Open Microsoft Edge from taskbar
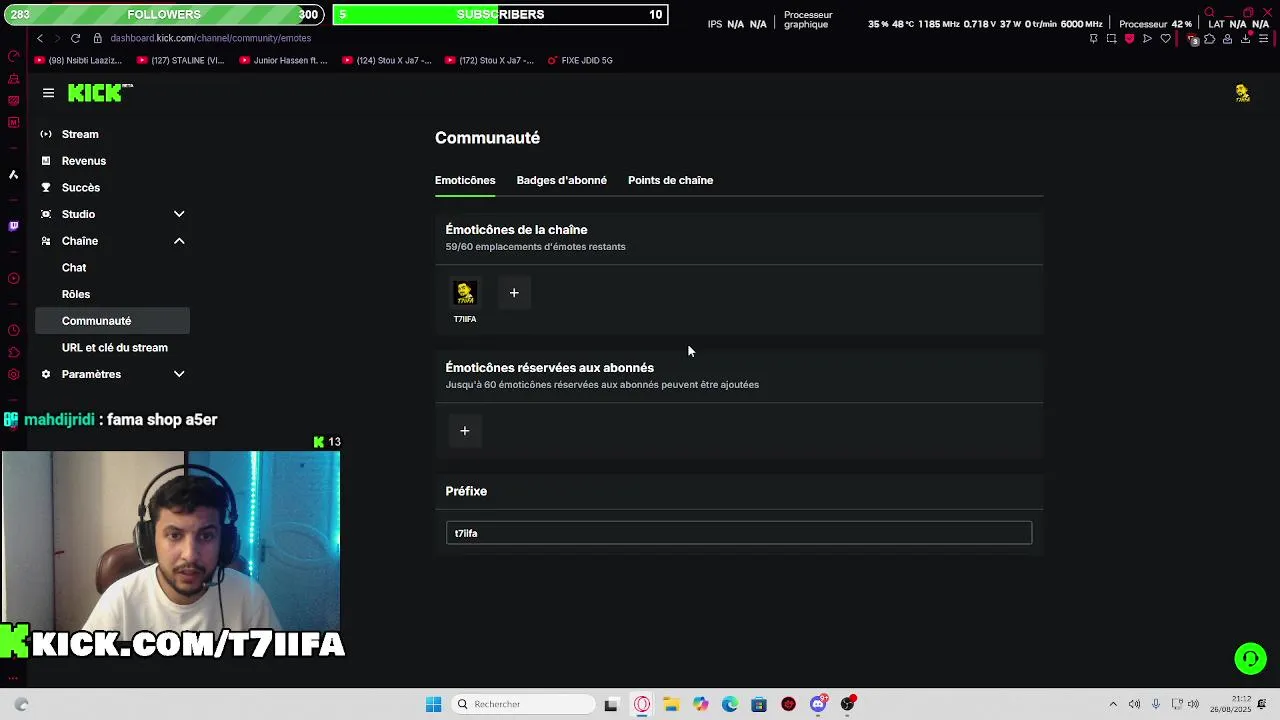The image size is (1280, 720). tap(730, 704)
